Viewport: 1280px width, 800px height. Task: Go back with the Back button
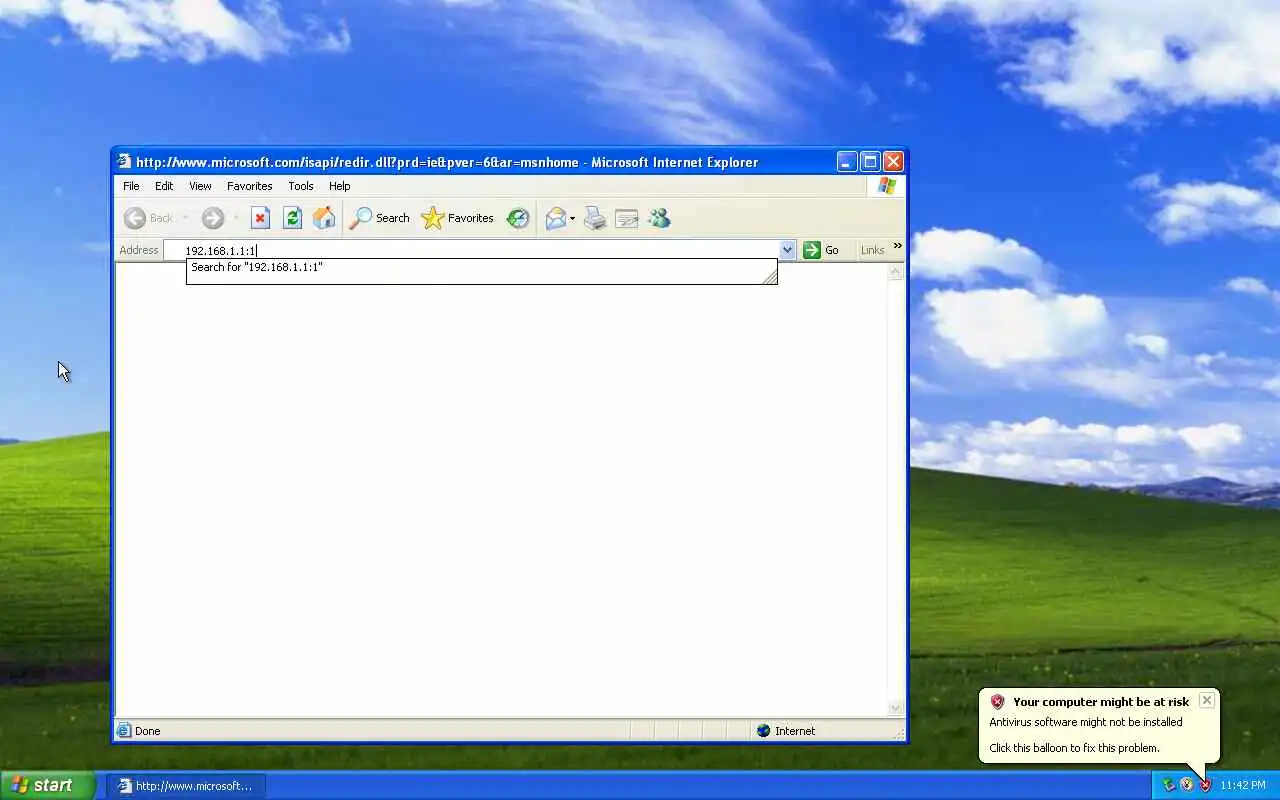148,218
